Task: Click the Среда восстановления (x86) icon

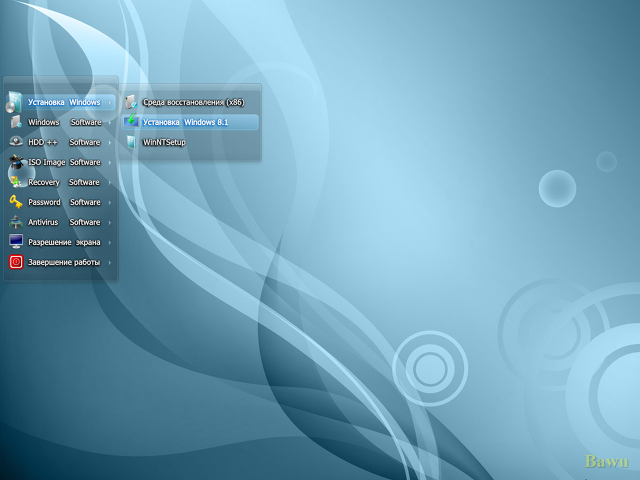Action: 131,102
